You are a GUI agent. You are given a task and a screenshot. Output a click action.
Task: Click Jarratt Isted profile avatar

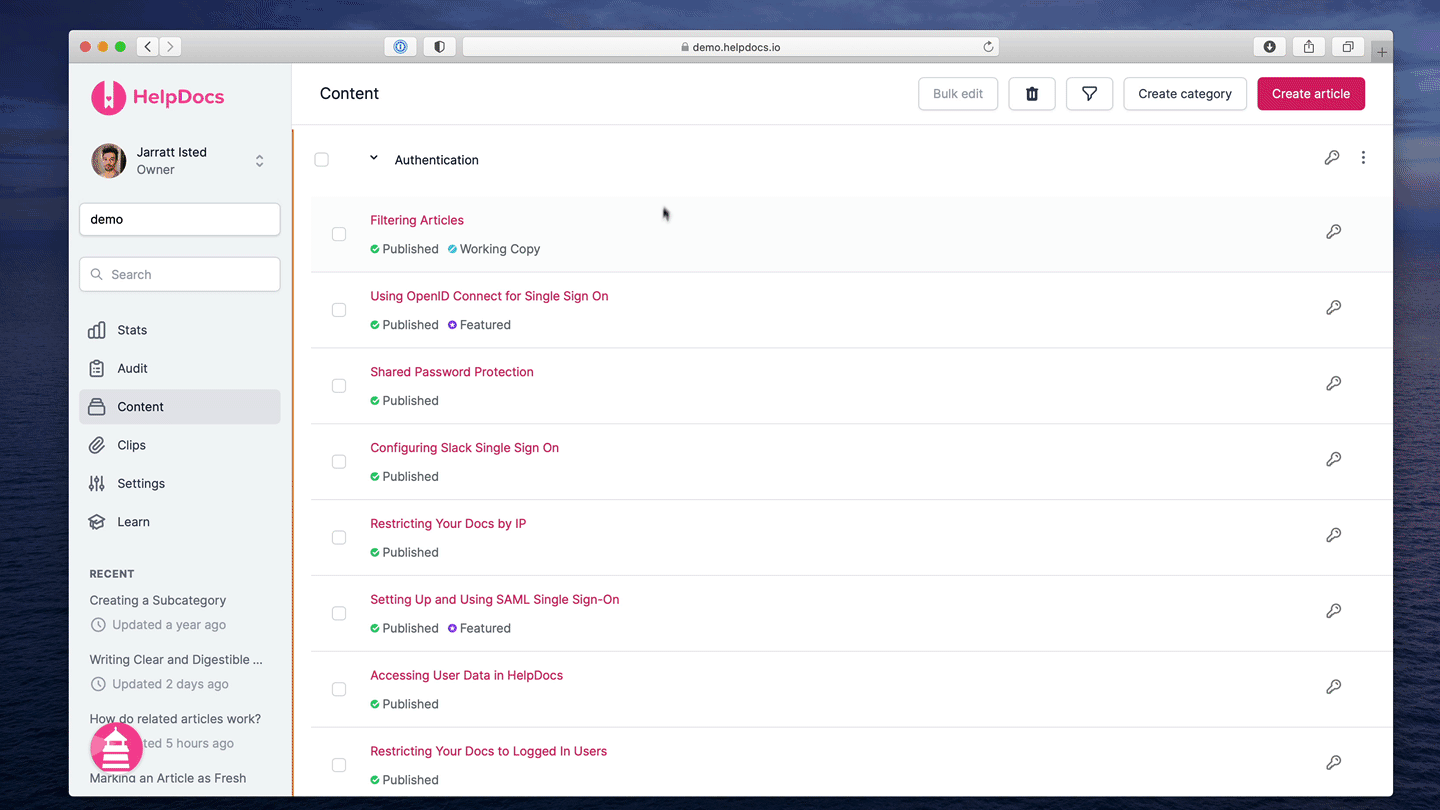click(109, 161)
